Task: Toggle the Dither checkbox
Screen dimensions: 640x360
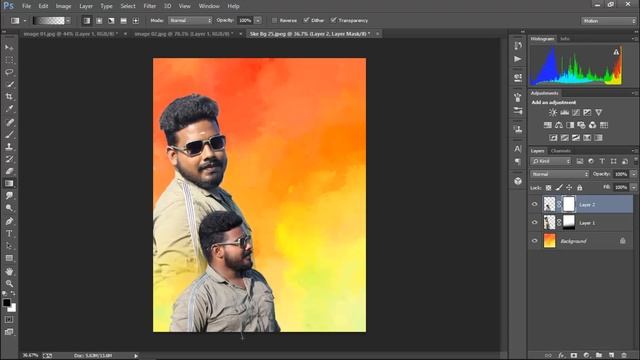Action: point(306,20)
